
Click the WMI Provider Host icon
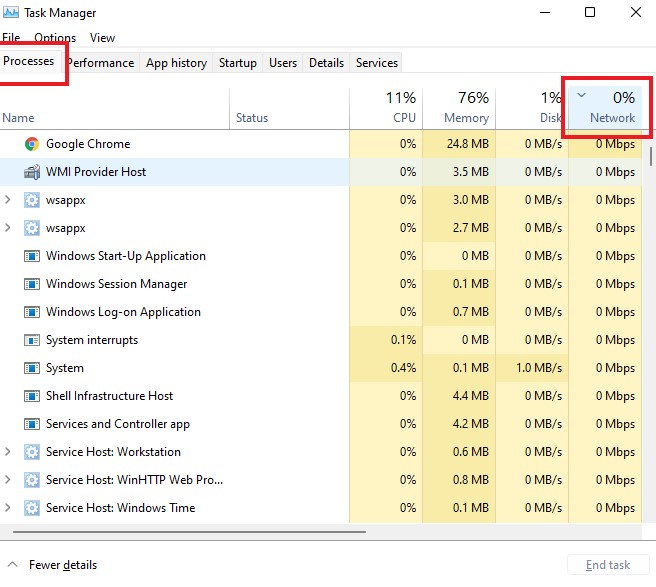[32, 172]
